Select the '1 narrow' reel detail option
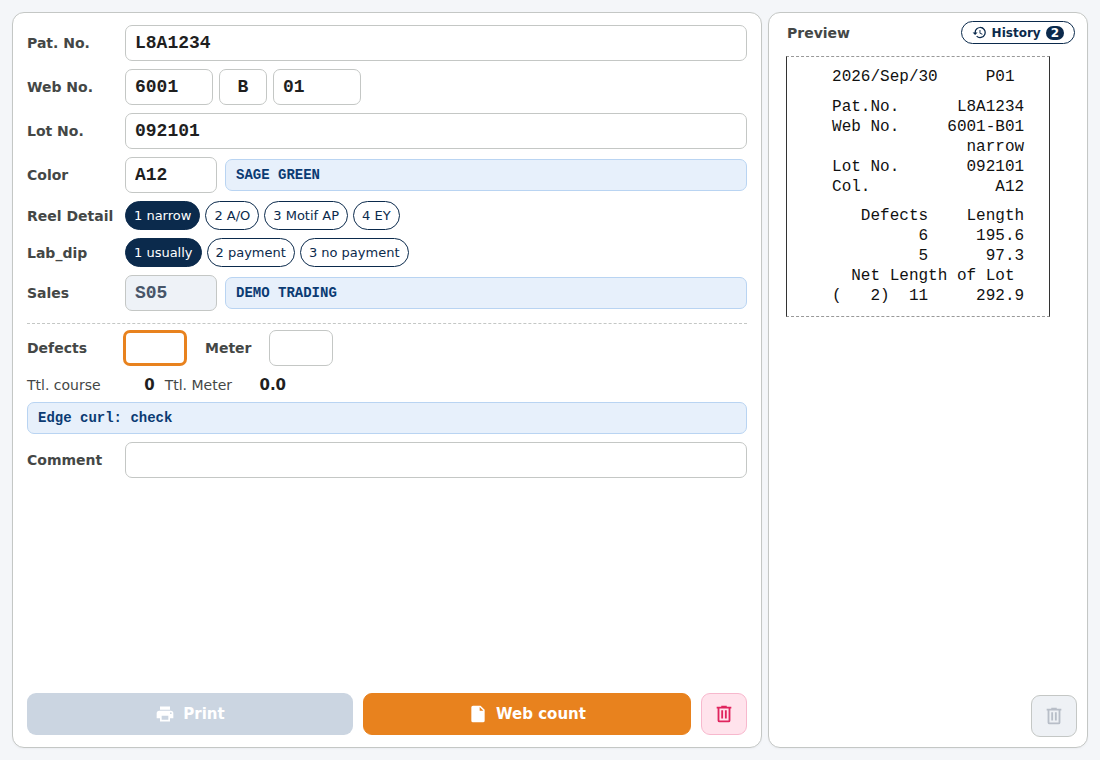Viewport: 1100px width, 760px height. pyautogui.click(x=163, y=215)
